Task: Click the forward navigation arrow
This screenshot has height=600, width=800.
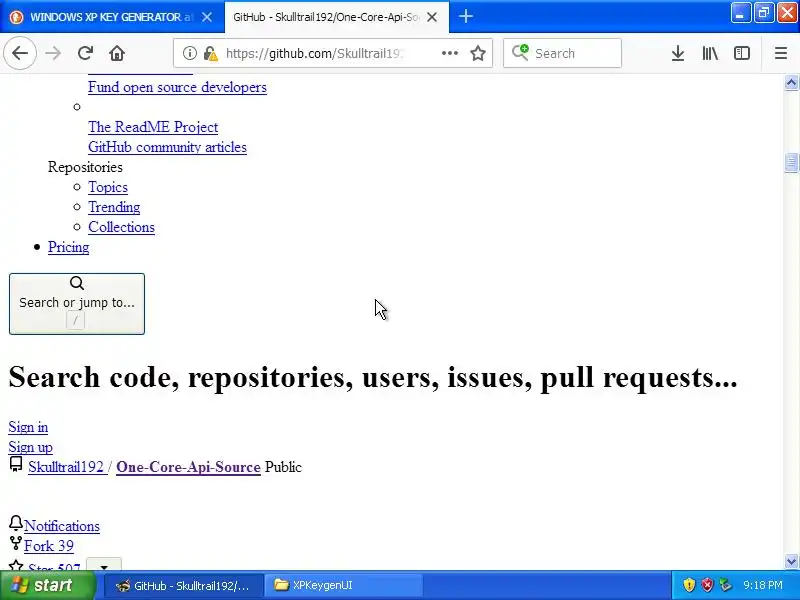Action: 53,53
